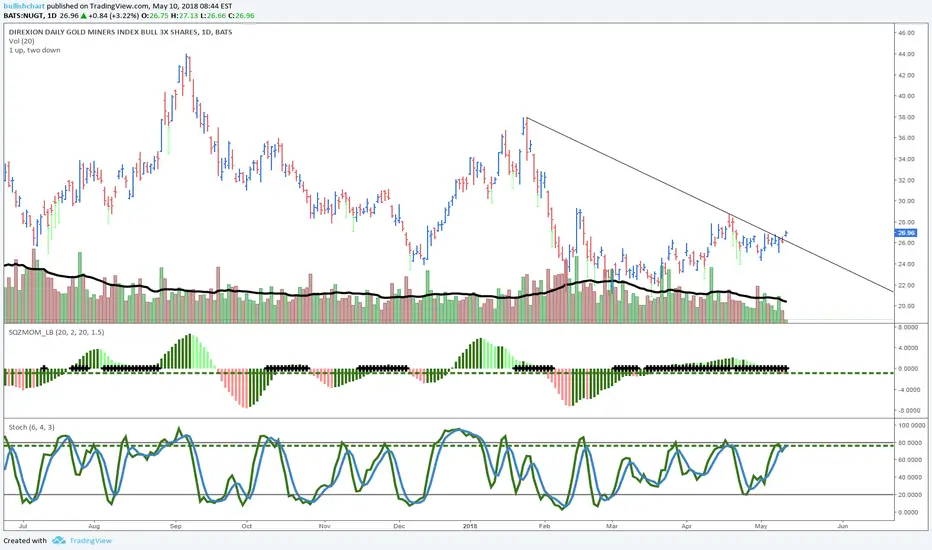Click the Apr label on time axis
Image resolution: width=932 pixels, height=550 pixels.
coord(687,526)
